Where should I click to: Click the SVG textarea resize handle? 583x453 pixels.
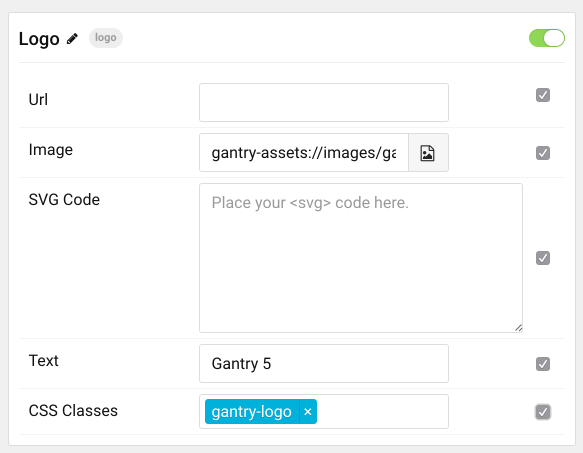[x=518, y=328]
